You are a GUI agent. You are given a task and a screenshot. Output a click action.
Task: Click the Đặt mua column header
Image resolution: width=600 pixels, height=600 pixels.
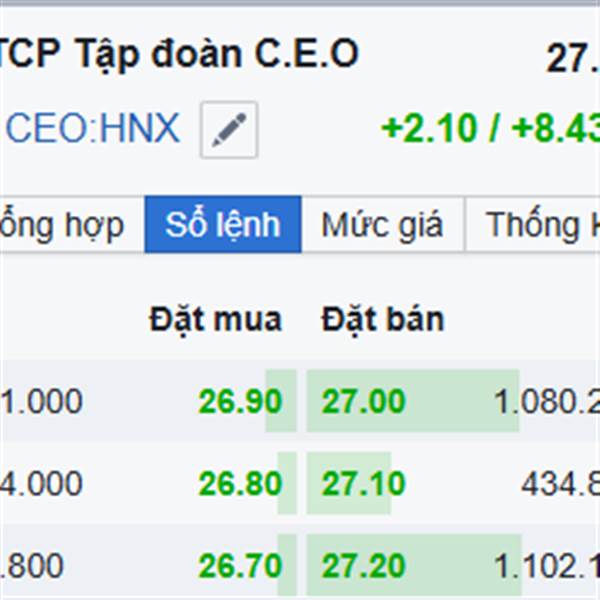pos(215,320)
